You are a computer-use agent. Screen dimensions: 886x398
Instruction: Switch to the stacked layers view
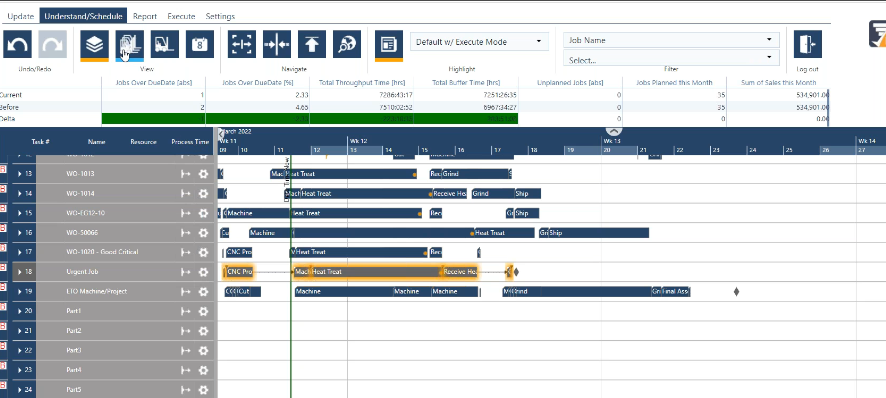(94, 45)
